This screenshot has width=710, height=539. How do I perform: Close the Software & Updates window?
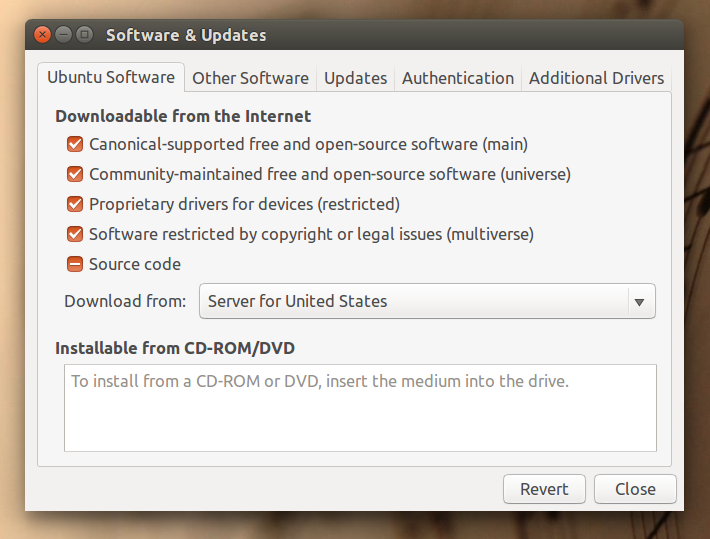[x=43, y=35]
